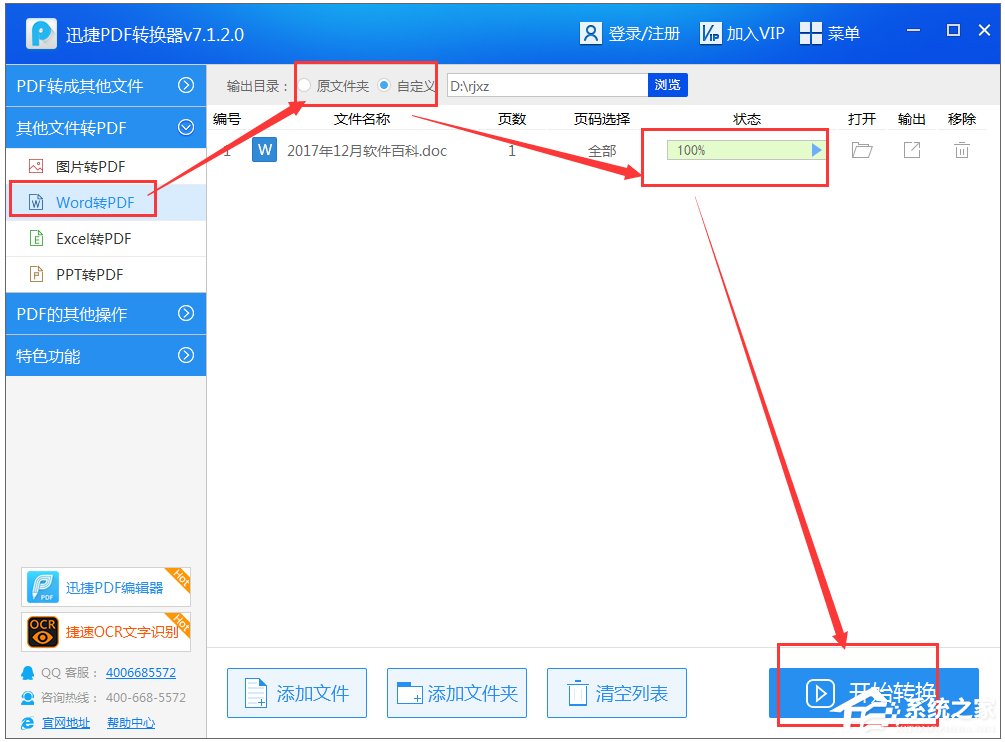Click the play arrow on the progress bar
Image resolution: width=1005 pixels, height=742 pixels.
[x=816, y=151]
